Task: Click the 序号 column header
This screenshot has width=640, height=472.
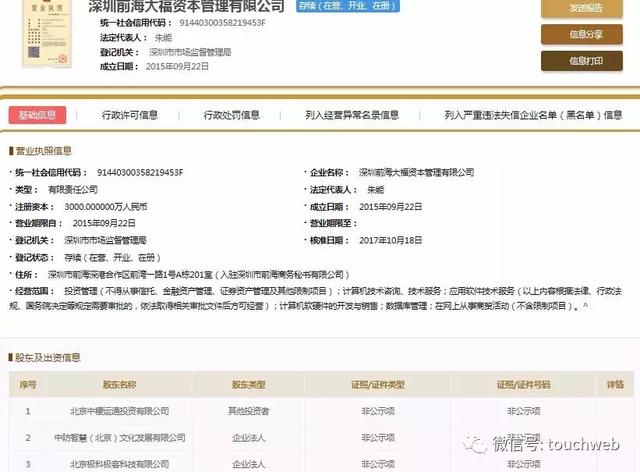Action: (28, 385)
